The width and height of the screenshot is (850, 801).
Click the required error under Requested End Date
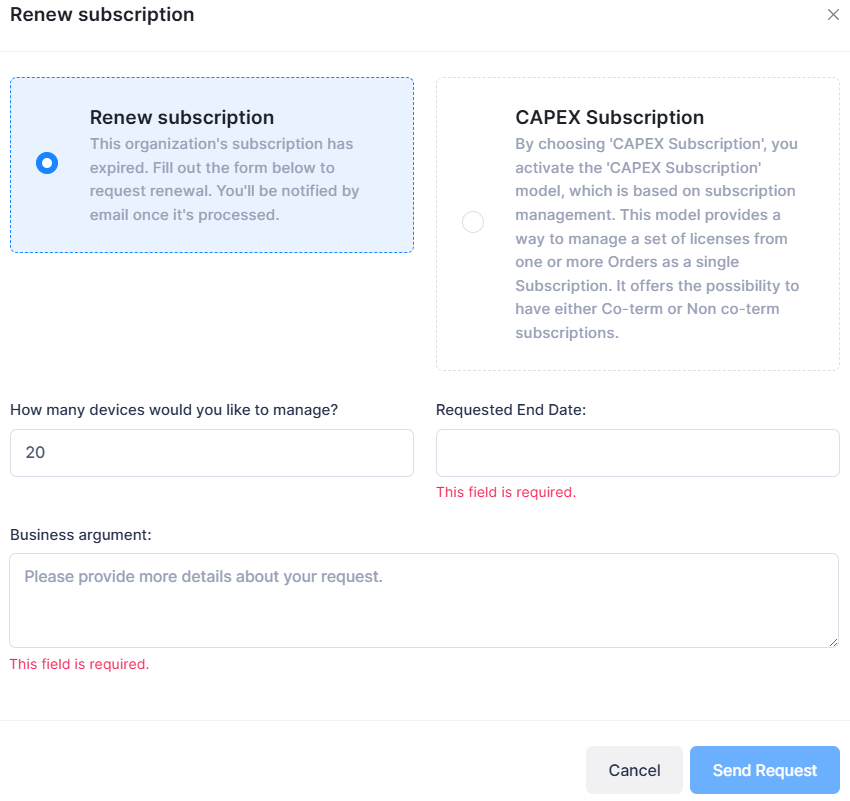(506, 492)
